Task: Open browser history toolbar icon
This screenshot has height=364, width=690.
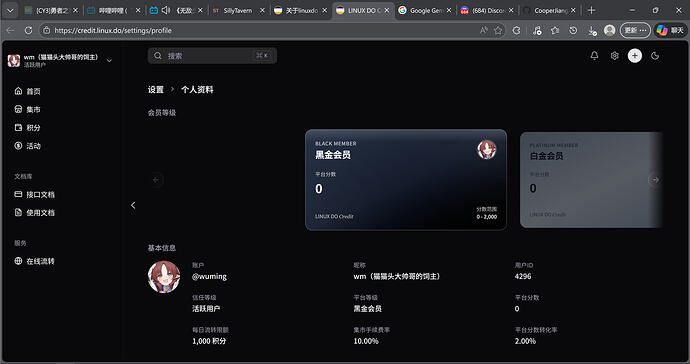Action: (573, 30)
